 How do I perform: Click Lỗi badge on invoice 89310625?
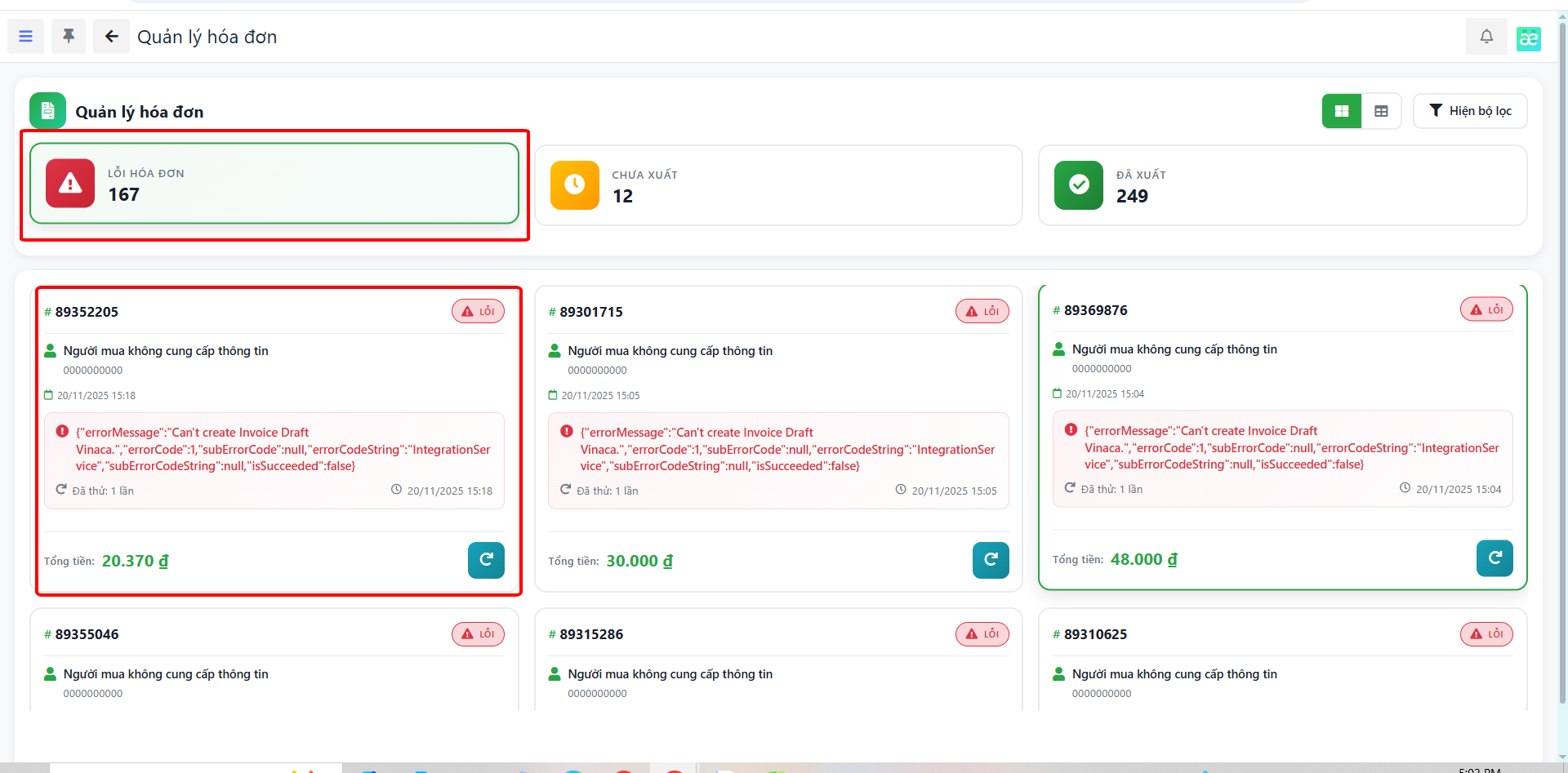(x=1486, y=634)
